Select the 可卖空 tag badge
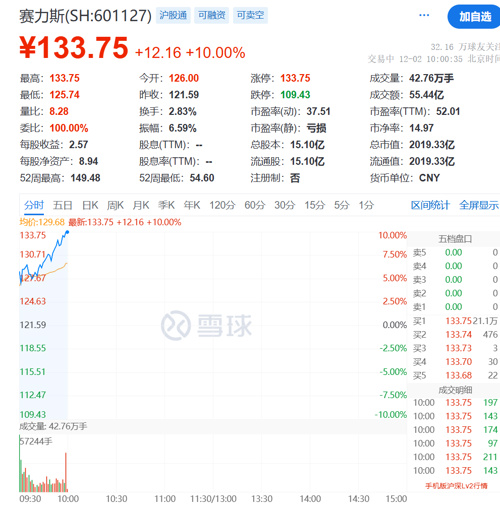The width and height of the screenshot is (500, 510). [x=250, y=15]
